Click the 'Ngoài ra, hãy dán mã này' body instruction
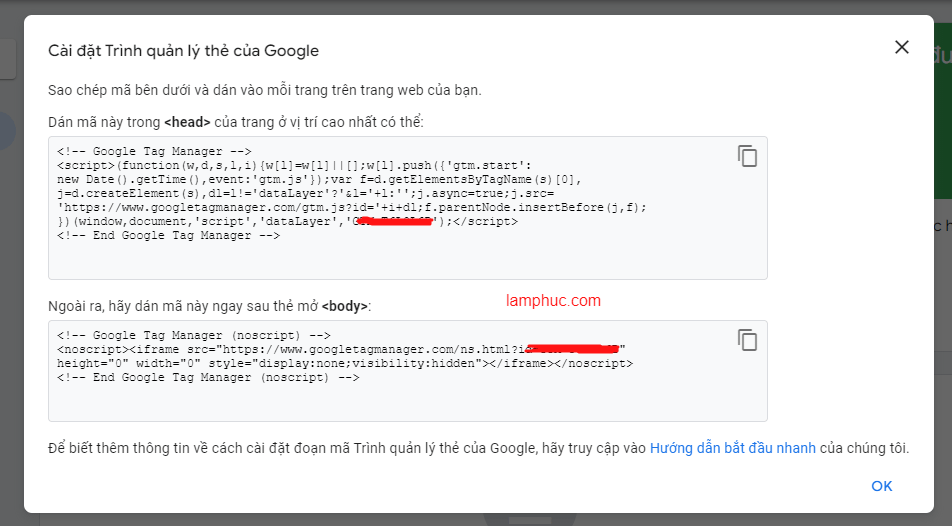Viewport: 952px width, 526px height. 209,306
